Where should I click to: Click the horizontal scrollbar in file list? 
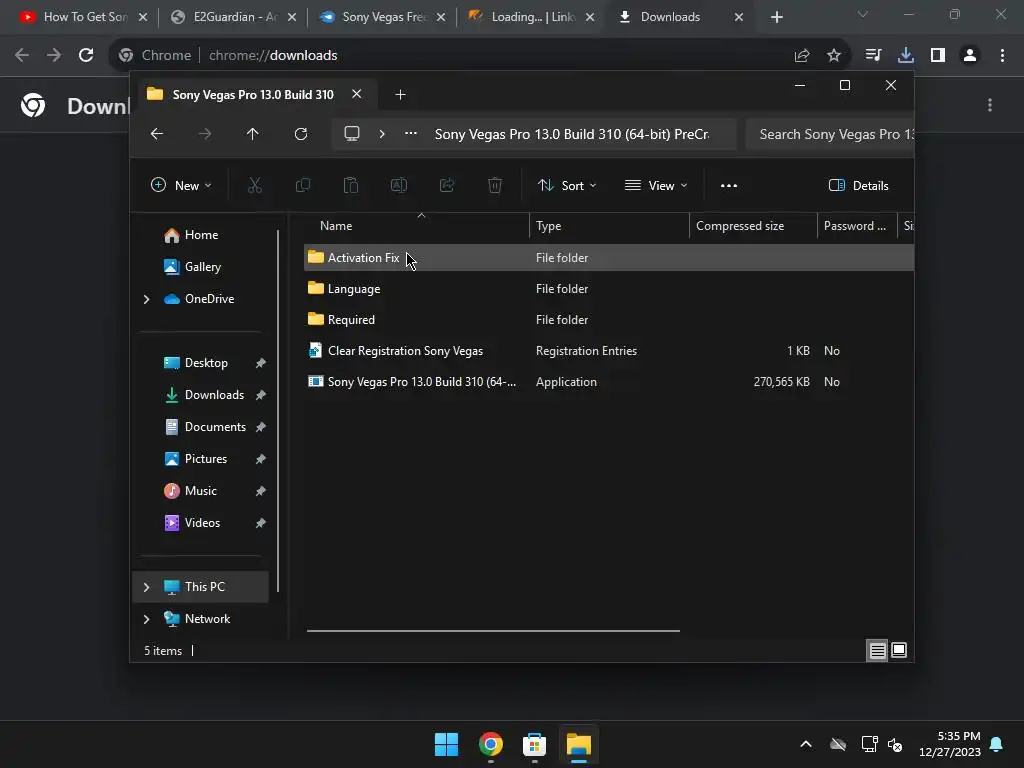493,631
